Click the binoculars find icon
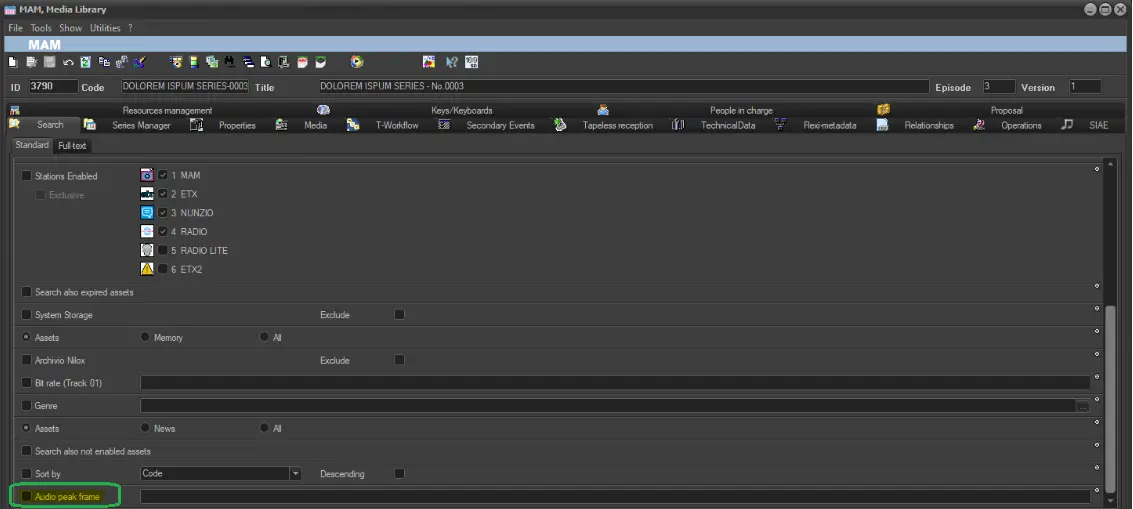Screen dimensions: 1133x509 pyautogui.click(x=229, y=62)
